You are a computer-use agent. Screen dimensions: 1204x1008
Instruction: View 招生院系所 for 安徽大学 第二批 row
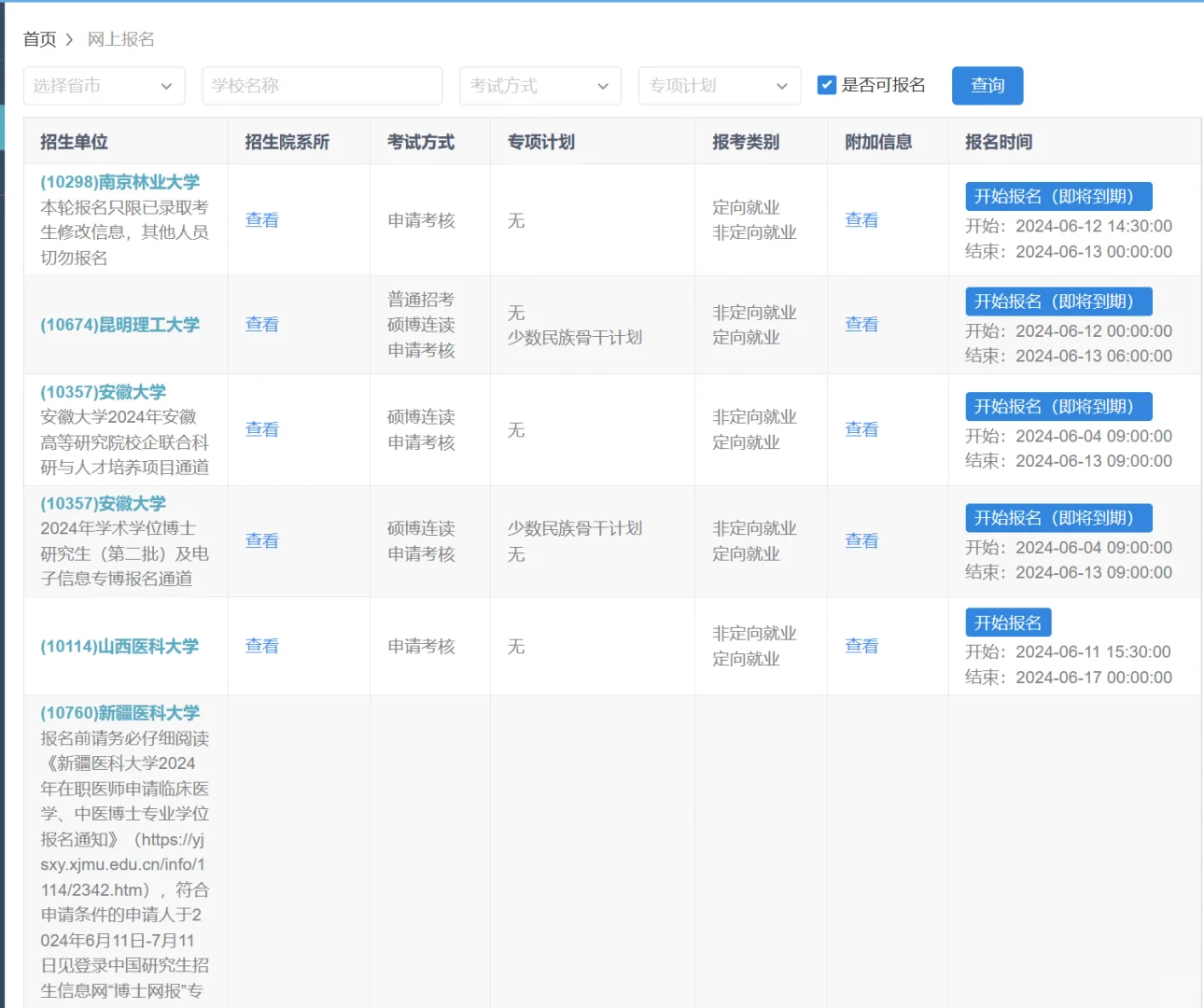pos(262,540)
